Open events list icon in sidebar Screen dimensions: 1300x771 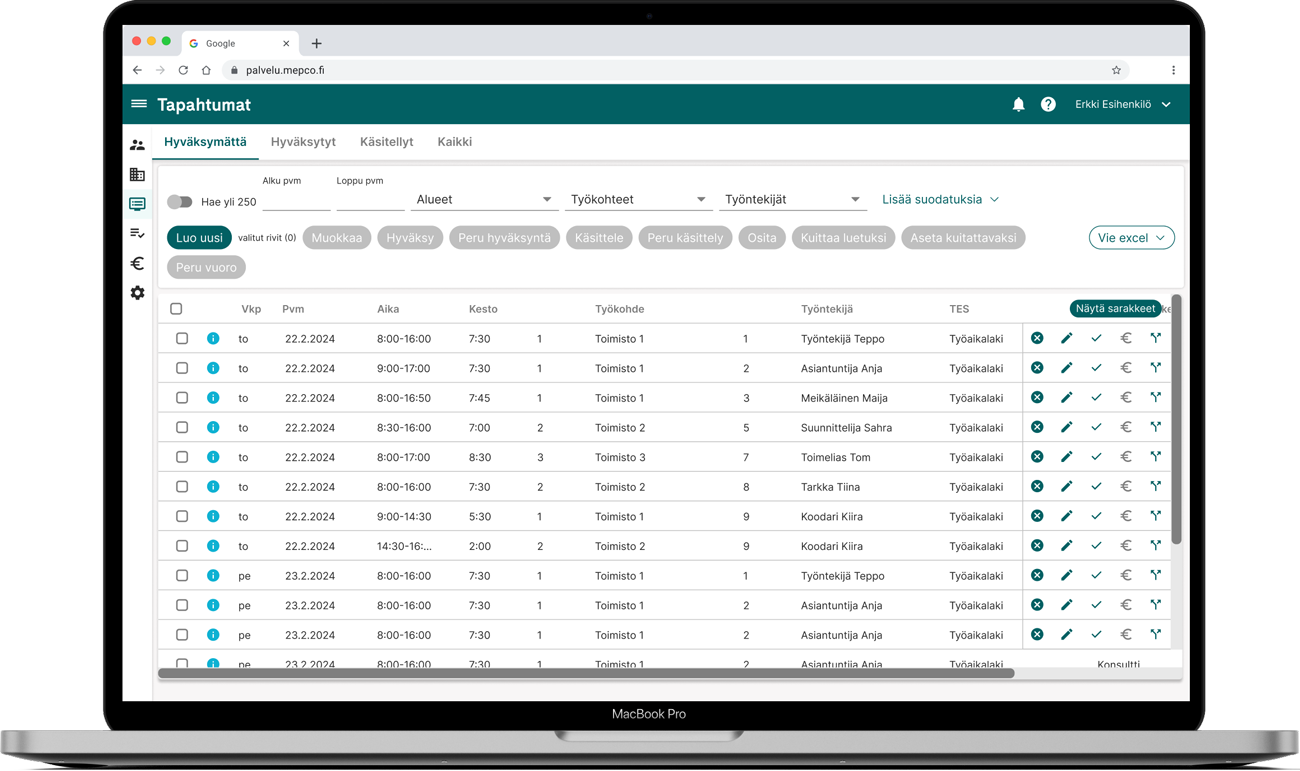[x=138, y=204]
